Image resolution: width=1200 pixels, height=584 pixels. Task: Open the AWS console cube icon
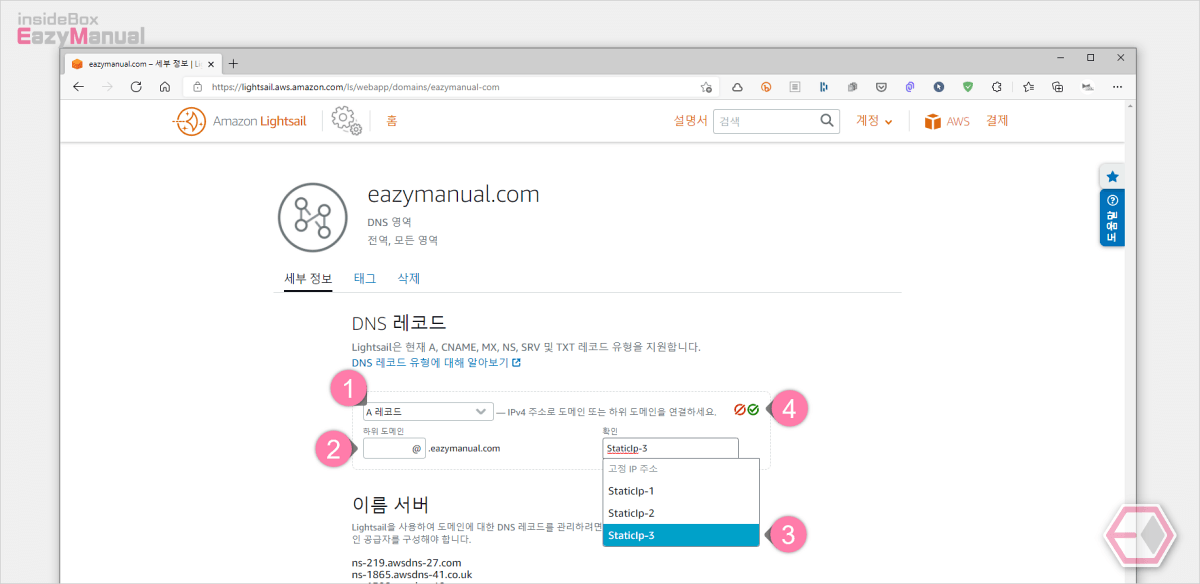[933, 122]
